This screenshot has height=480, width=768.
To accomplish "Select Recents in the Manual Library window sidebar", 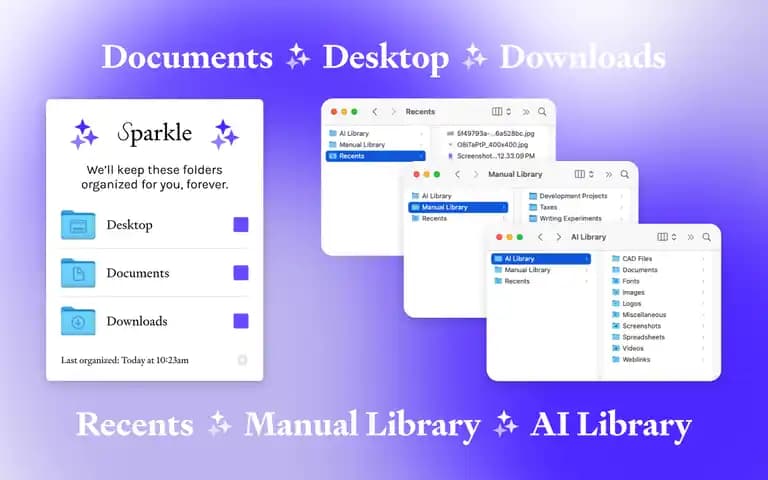I will [458, 218].
